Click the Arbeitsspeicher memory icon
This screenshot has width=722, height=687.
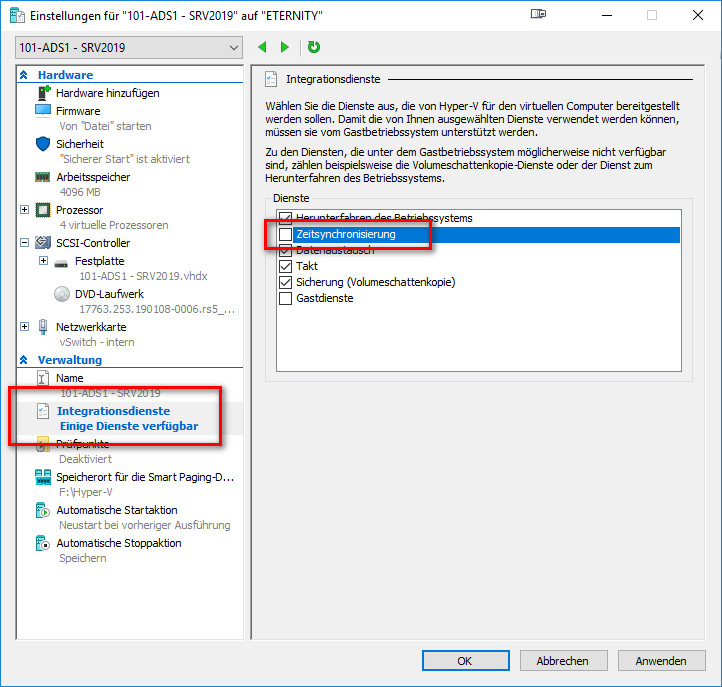43,177
